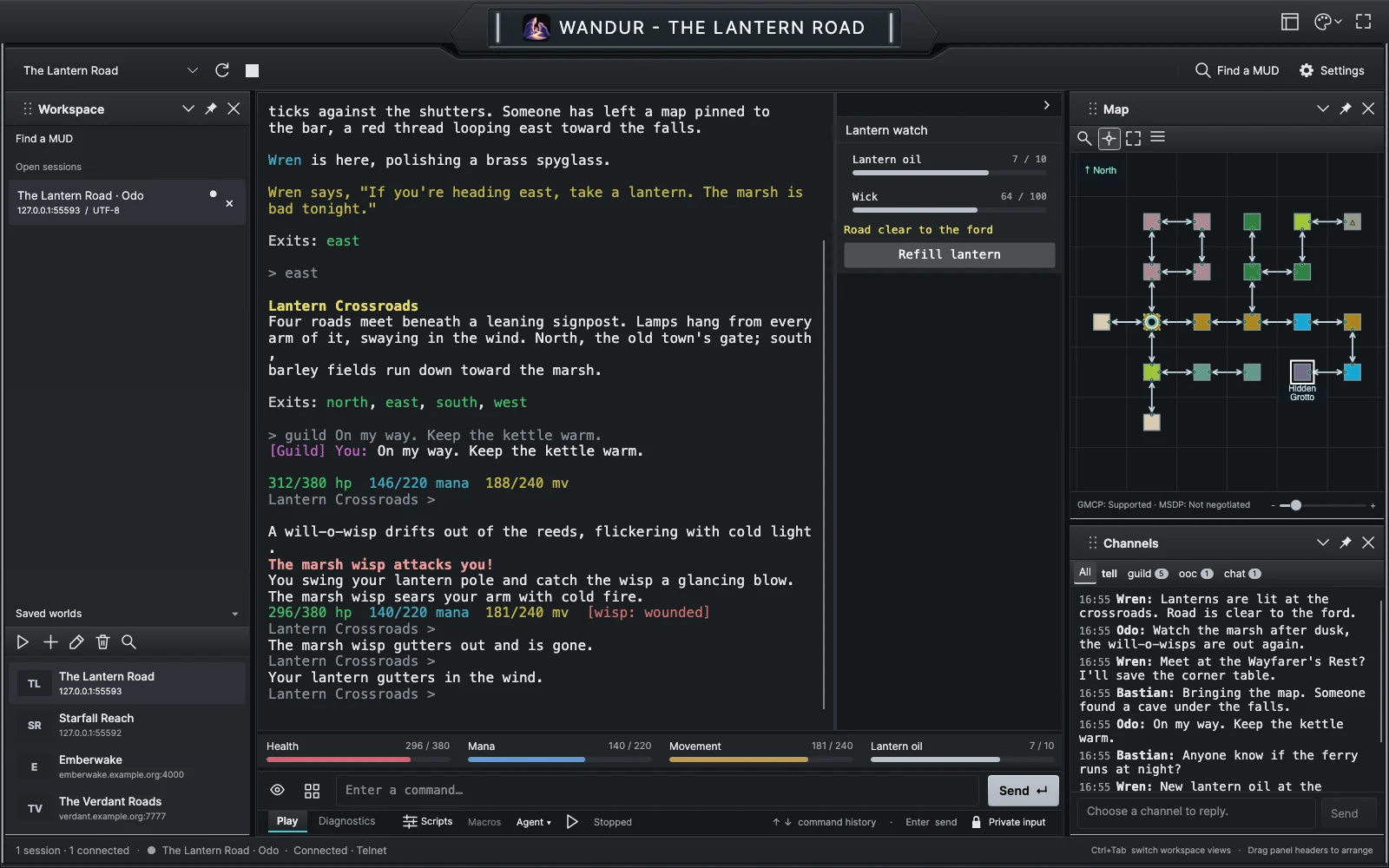Open the map menu (hamburger icon)
This screenshot has height=868, width=1389.
[1158, 137]
